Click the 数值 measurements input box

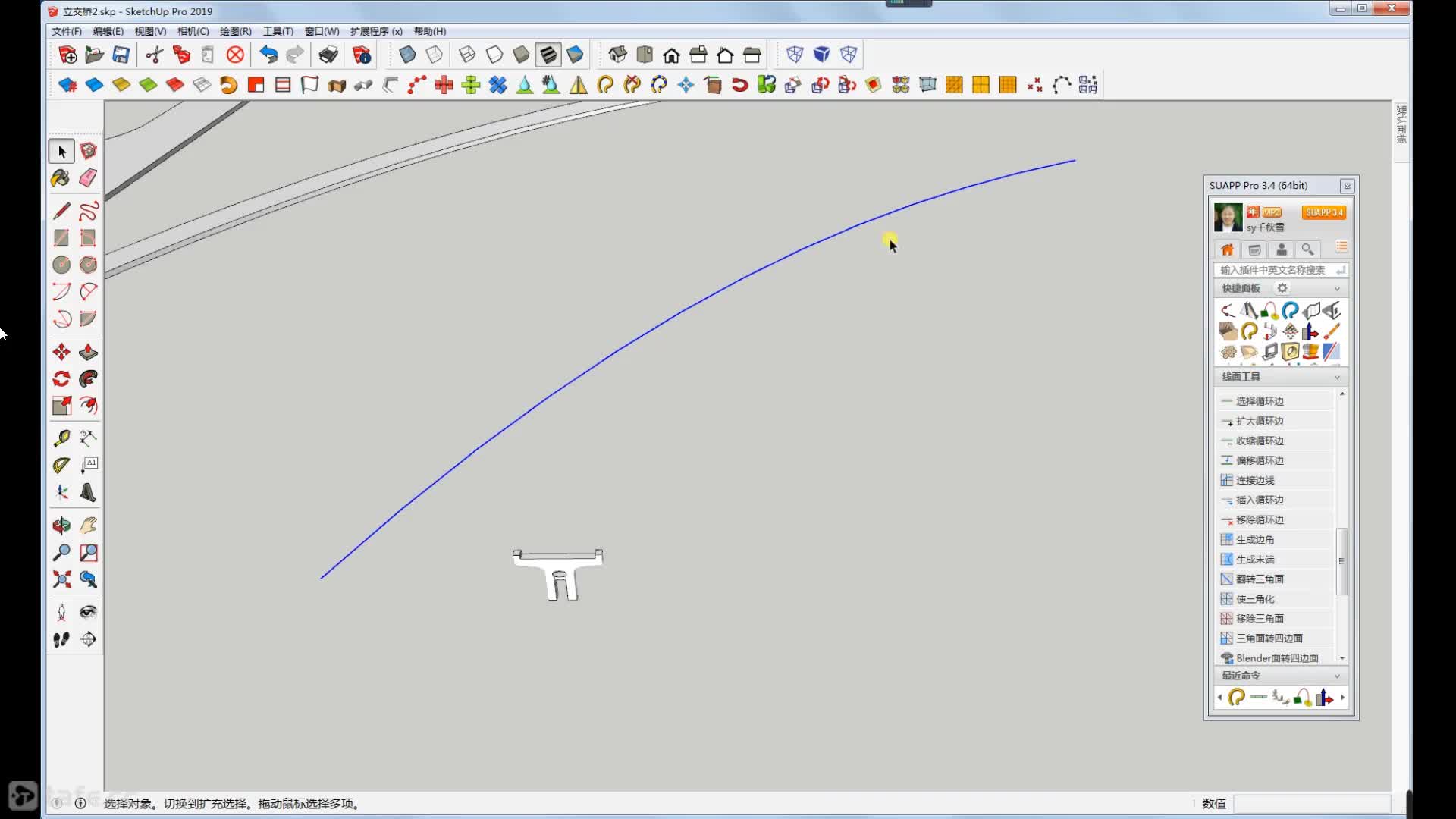click(1311, 804)
